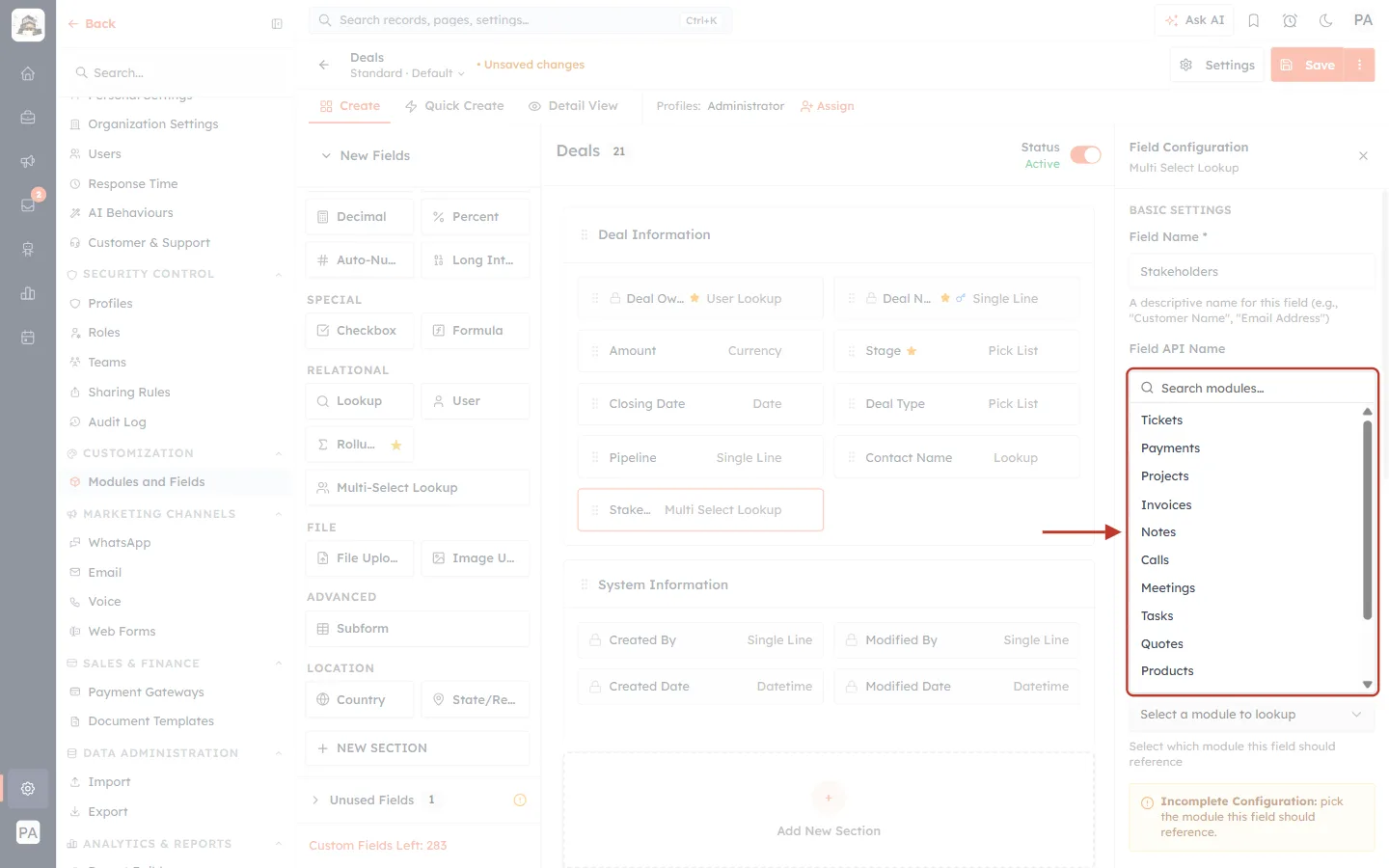Screen dimensions: 1389x868
Task: Click the back arrow beside Deals title
Action: (323, 65)
